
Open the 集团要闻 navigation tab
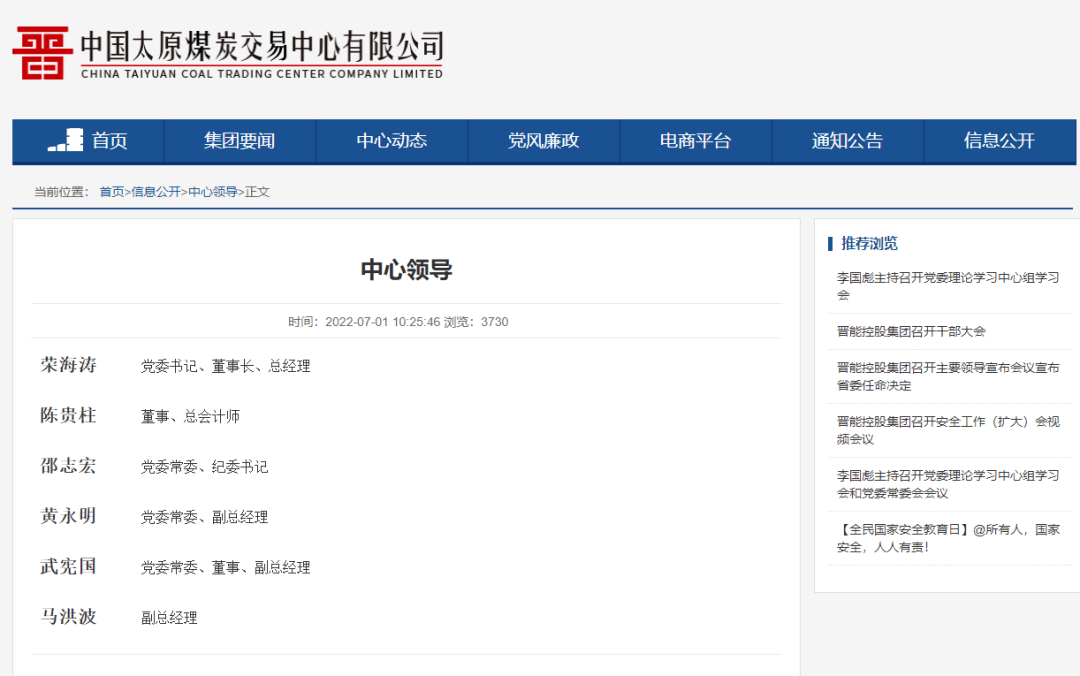(240, 141)
